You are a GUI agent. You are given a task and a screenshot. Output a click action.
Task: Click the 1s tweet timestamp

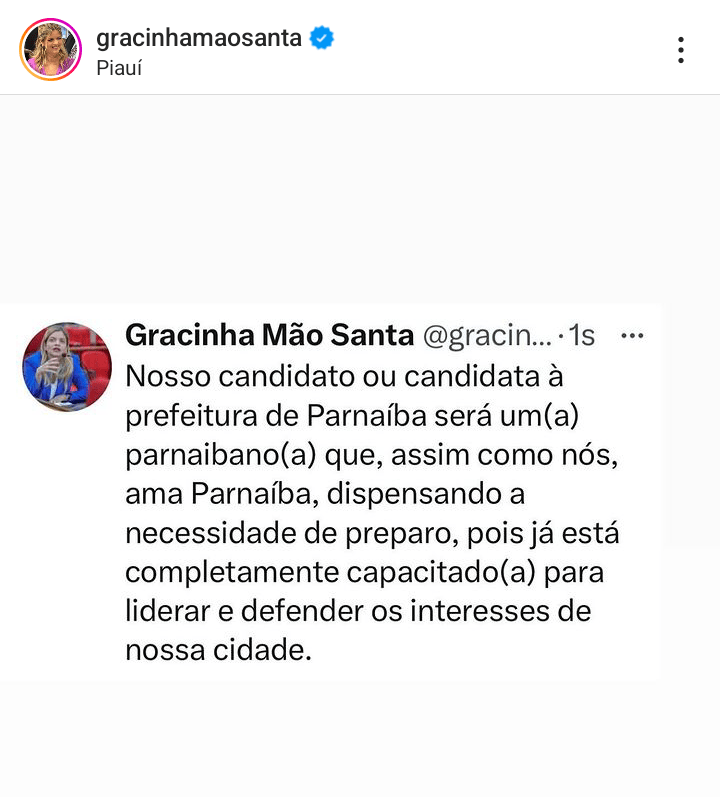[x=582, y=337]
